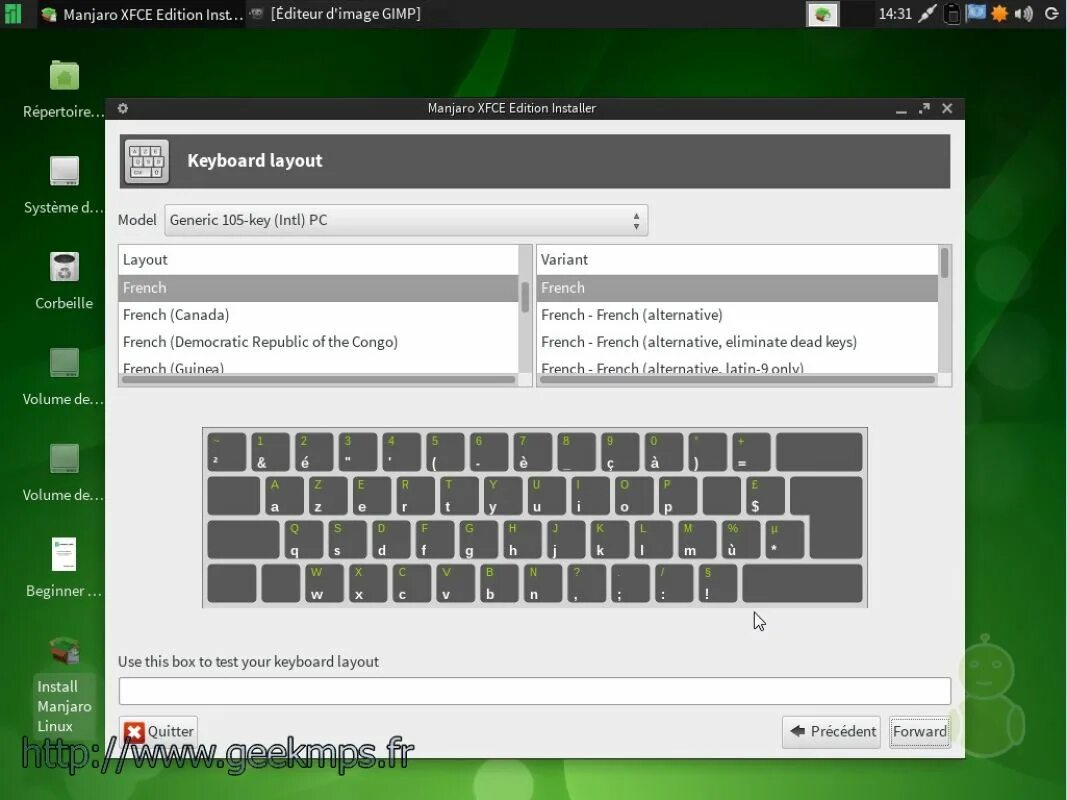Click the Layout list vertical scrollbar
This screenshot has height=800, width=1067.
(525, 297)
